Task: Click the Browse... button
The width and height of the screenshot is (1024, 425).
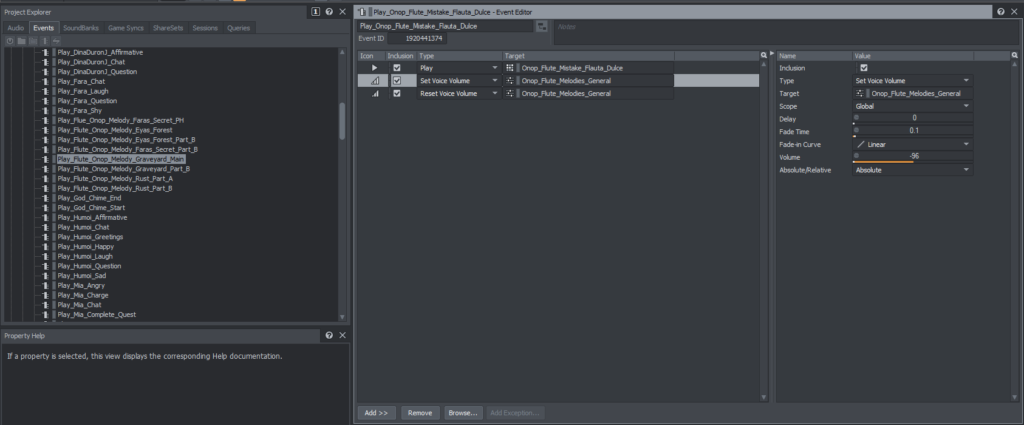Action: (462, 412)
